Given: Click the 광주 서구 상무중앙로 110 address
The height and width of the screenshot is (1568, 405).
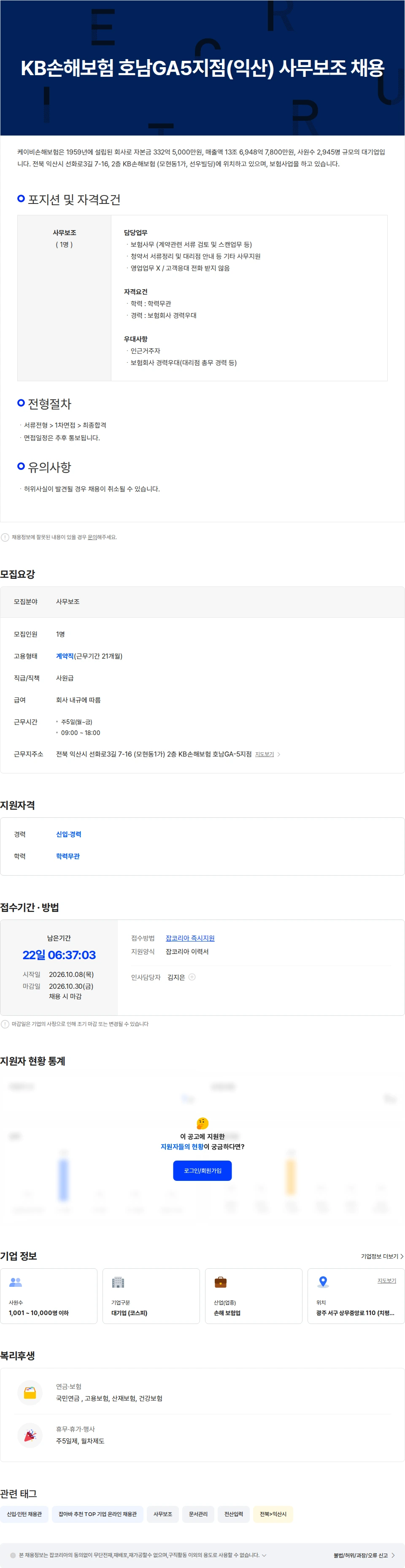Looking at the screenshot, I should pyautogui.click(x=355, y=1313).
